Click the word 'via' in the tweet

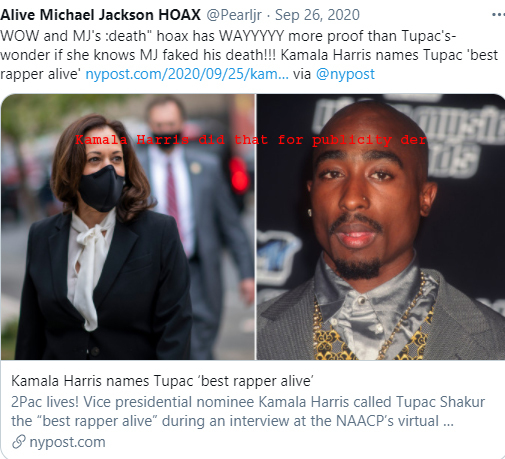(302, 74)
